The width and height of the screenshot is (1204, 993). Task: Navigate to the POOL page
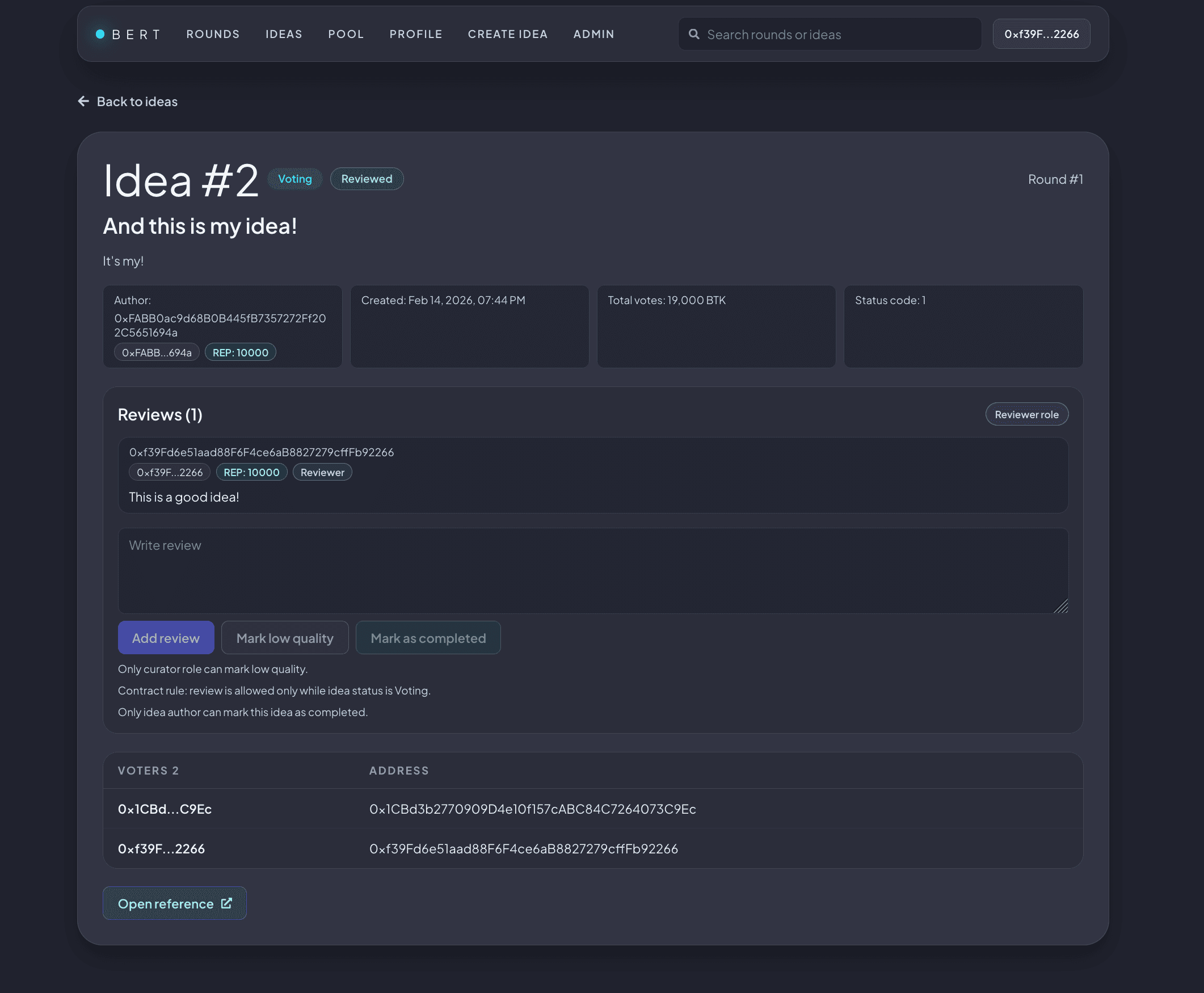[346, 33]
